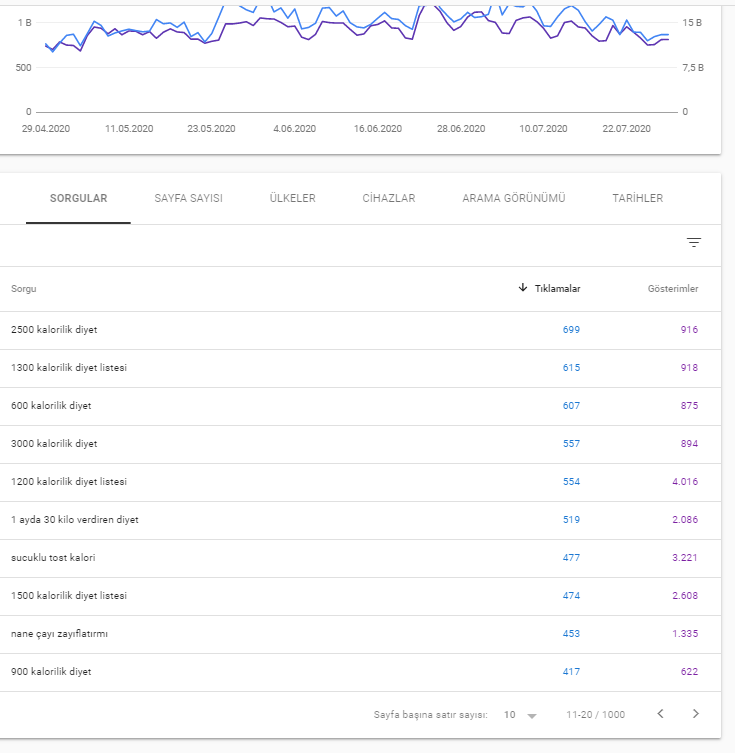
Task: Select the CİHAZLAR tab
Action: (389, 198)
